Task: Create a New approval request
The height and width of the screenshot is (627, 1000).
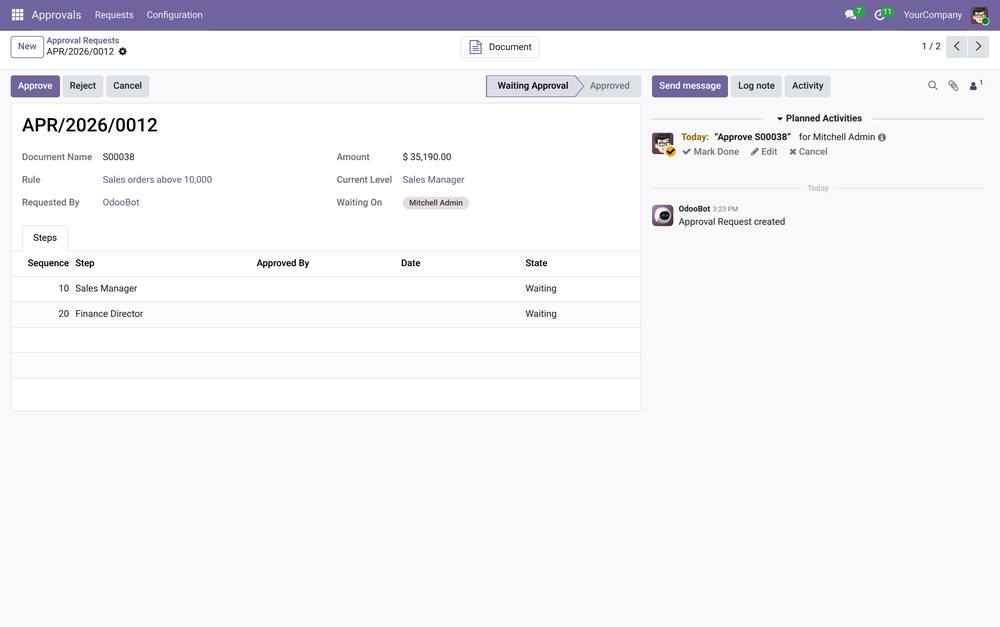Action: click(x=27, y=47)
